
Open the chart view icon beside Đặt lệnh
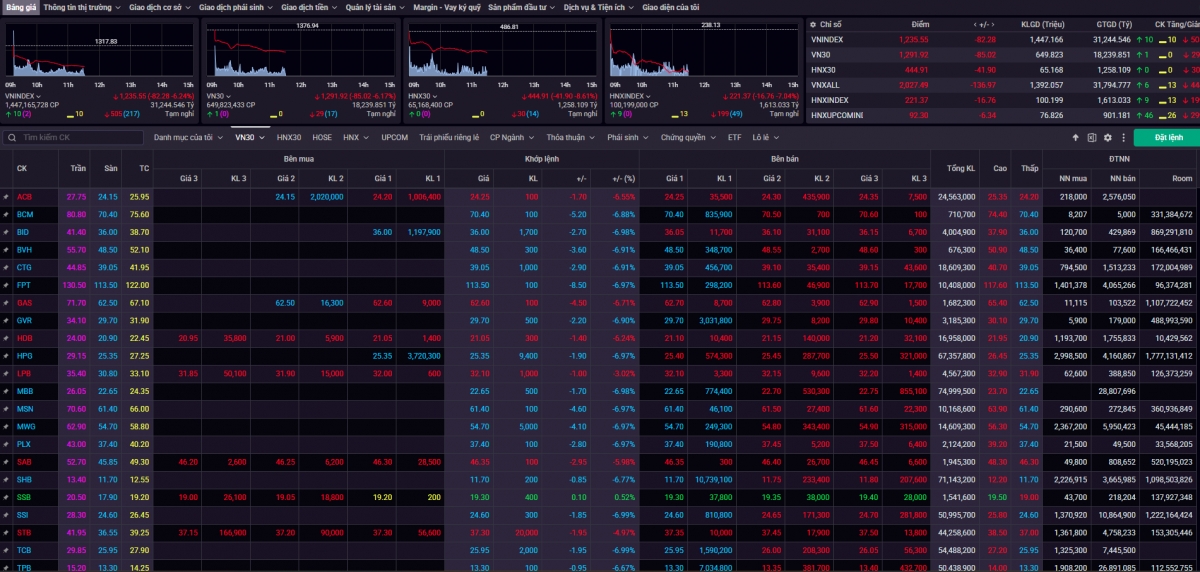(x=1091, y=137)
